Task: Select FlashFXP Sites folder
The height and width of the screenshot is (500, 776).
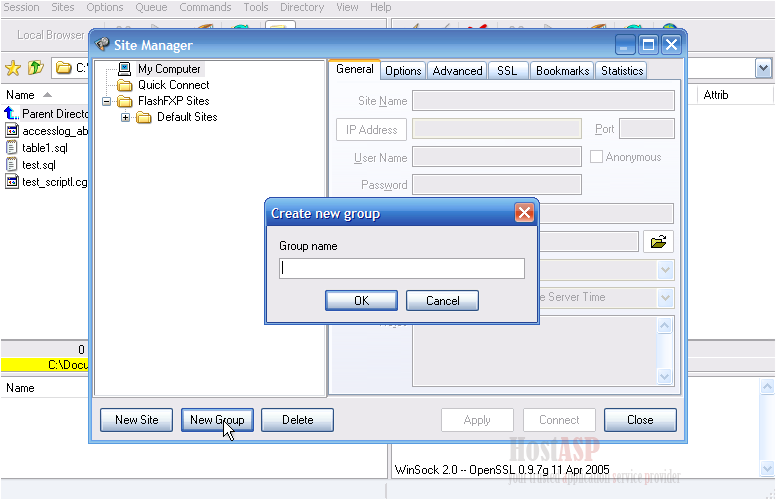Action: tap(173, 101)
